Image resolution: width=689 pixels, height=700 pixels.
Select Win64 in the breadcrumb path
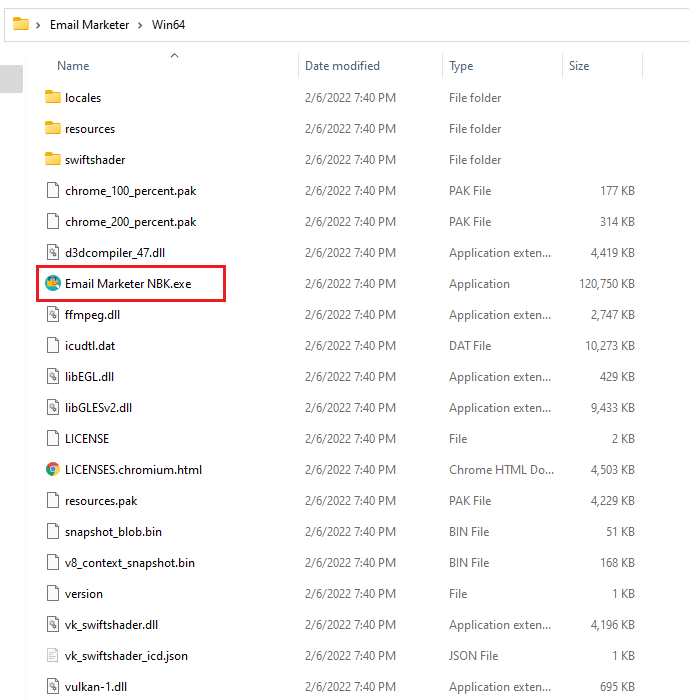[168, 25]
